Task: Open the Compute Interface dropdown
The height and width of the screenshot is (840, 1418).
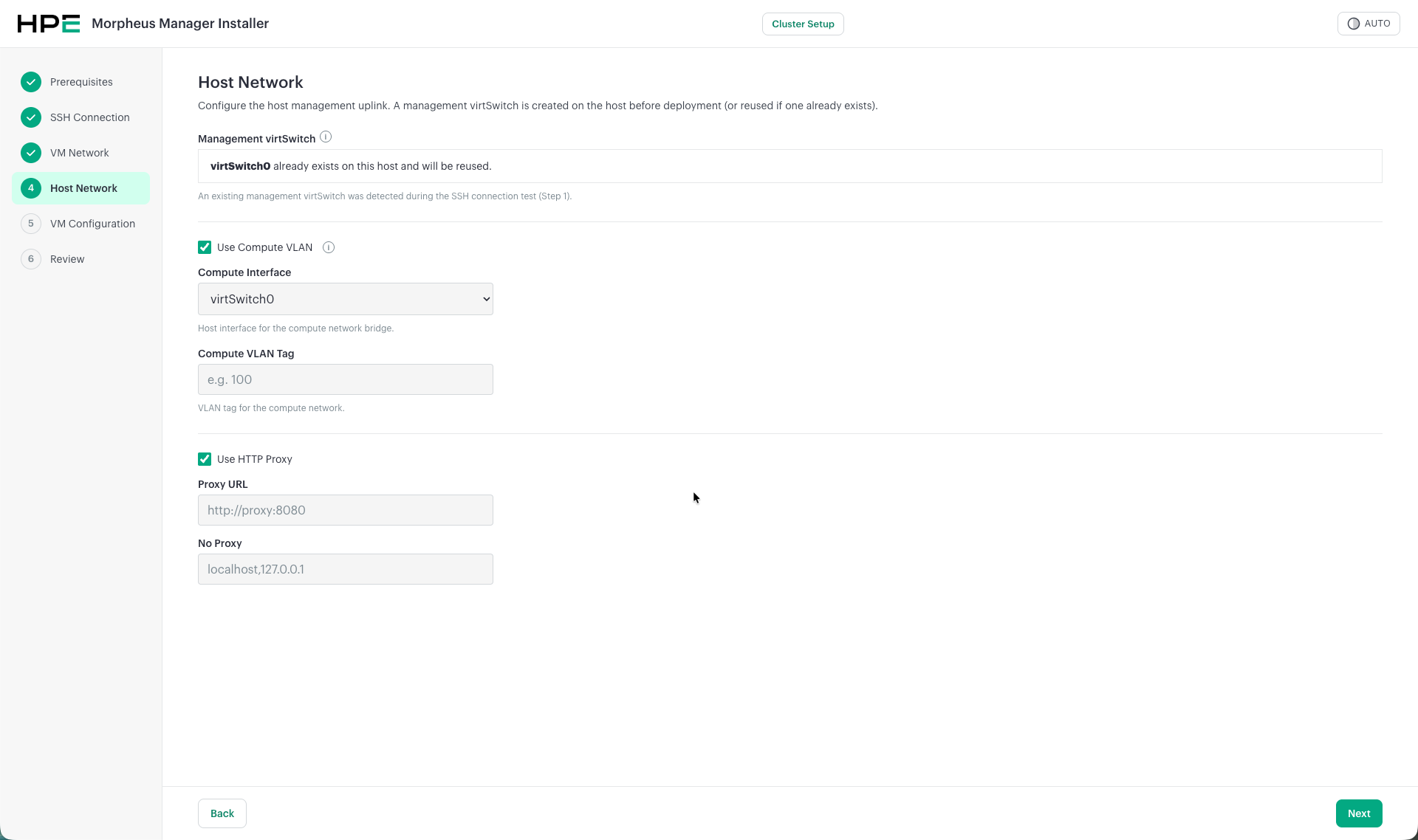Action: [x=346, y=299]
